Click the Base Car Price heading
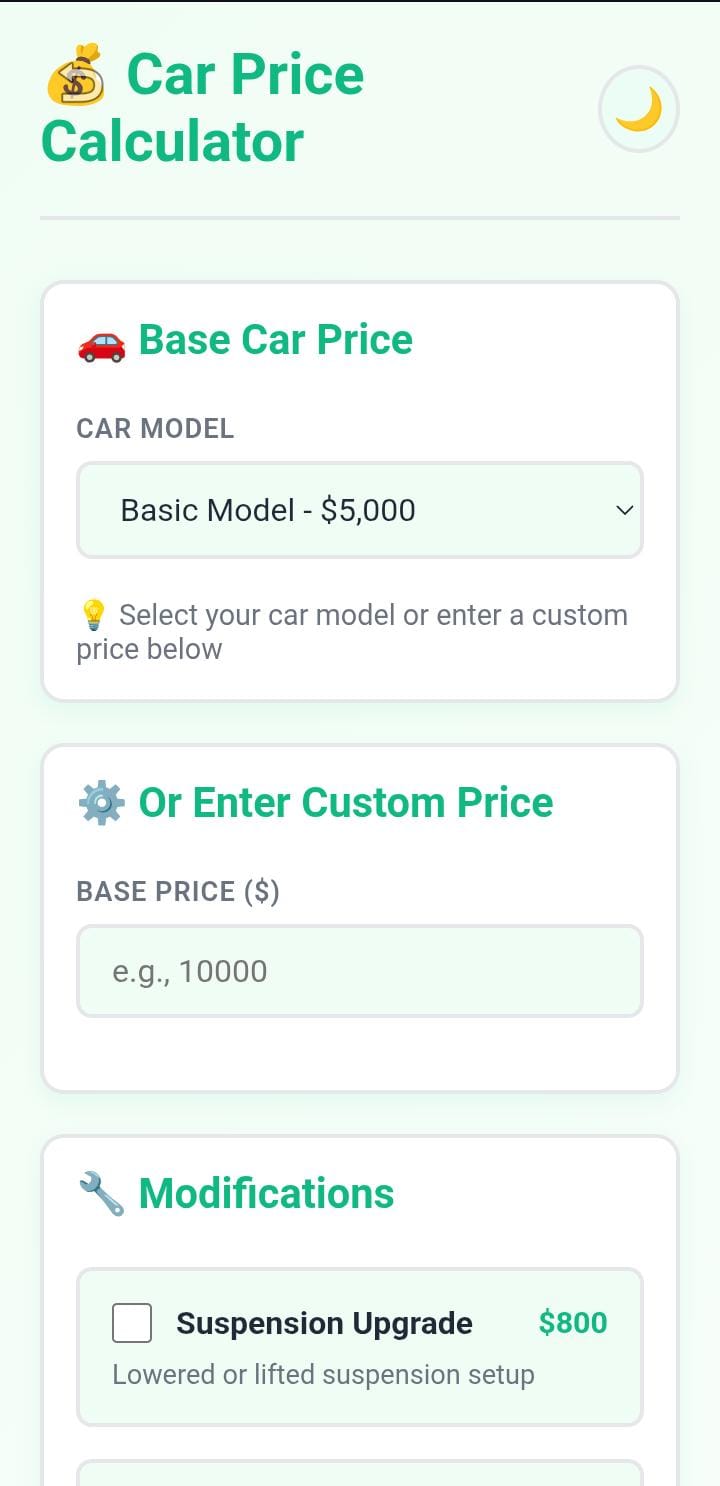 coord(275,340)
